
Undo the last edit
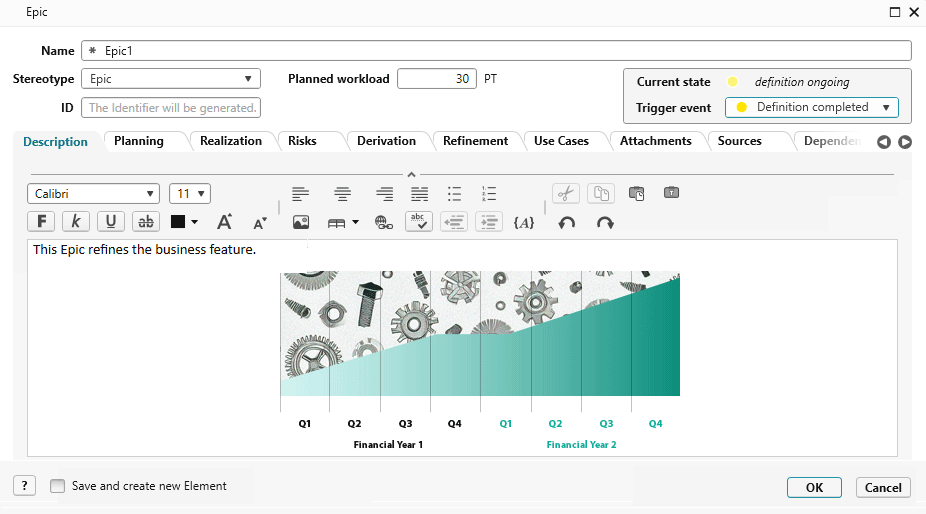point(567,222)
